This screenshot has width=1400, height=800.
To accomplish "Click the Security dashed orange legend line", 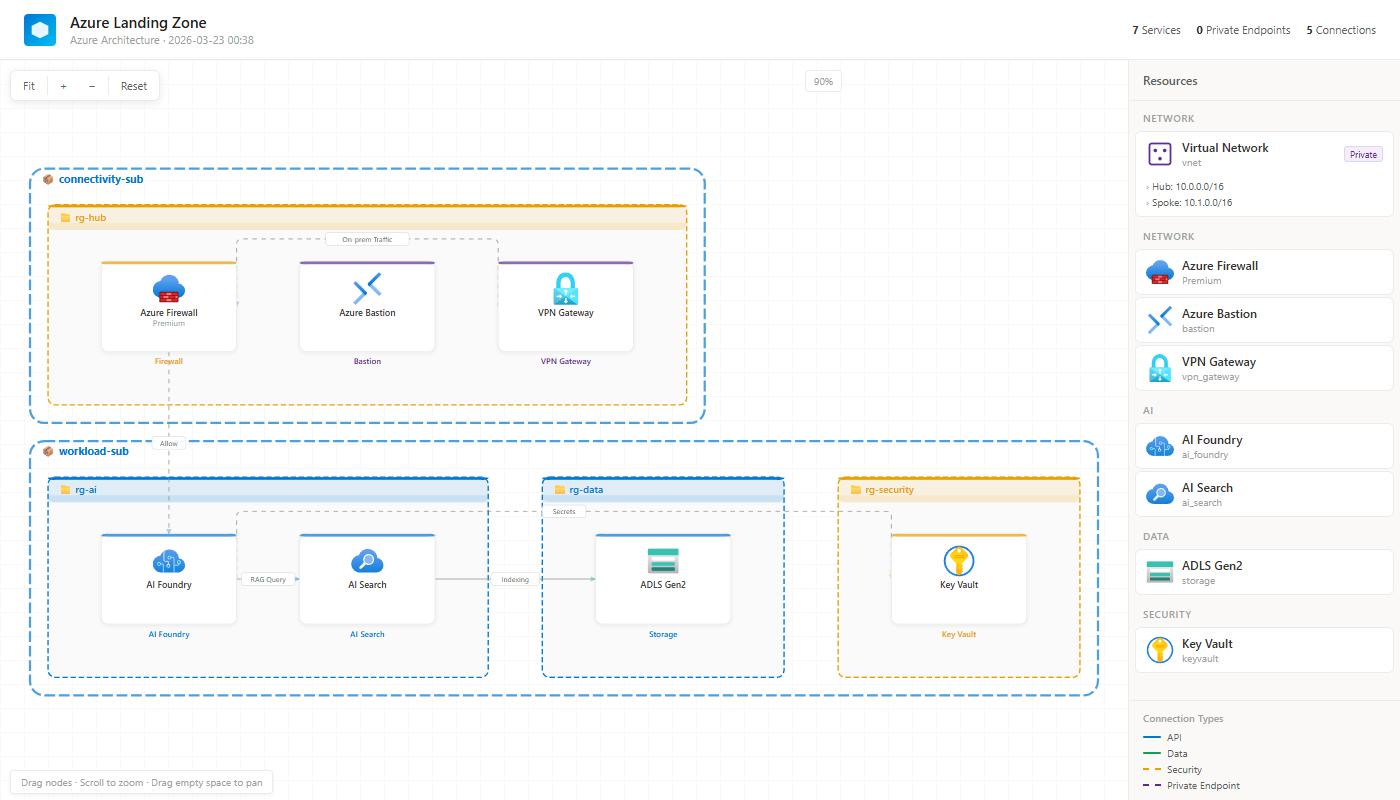I will 1151,770.
